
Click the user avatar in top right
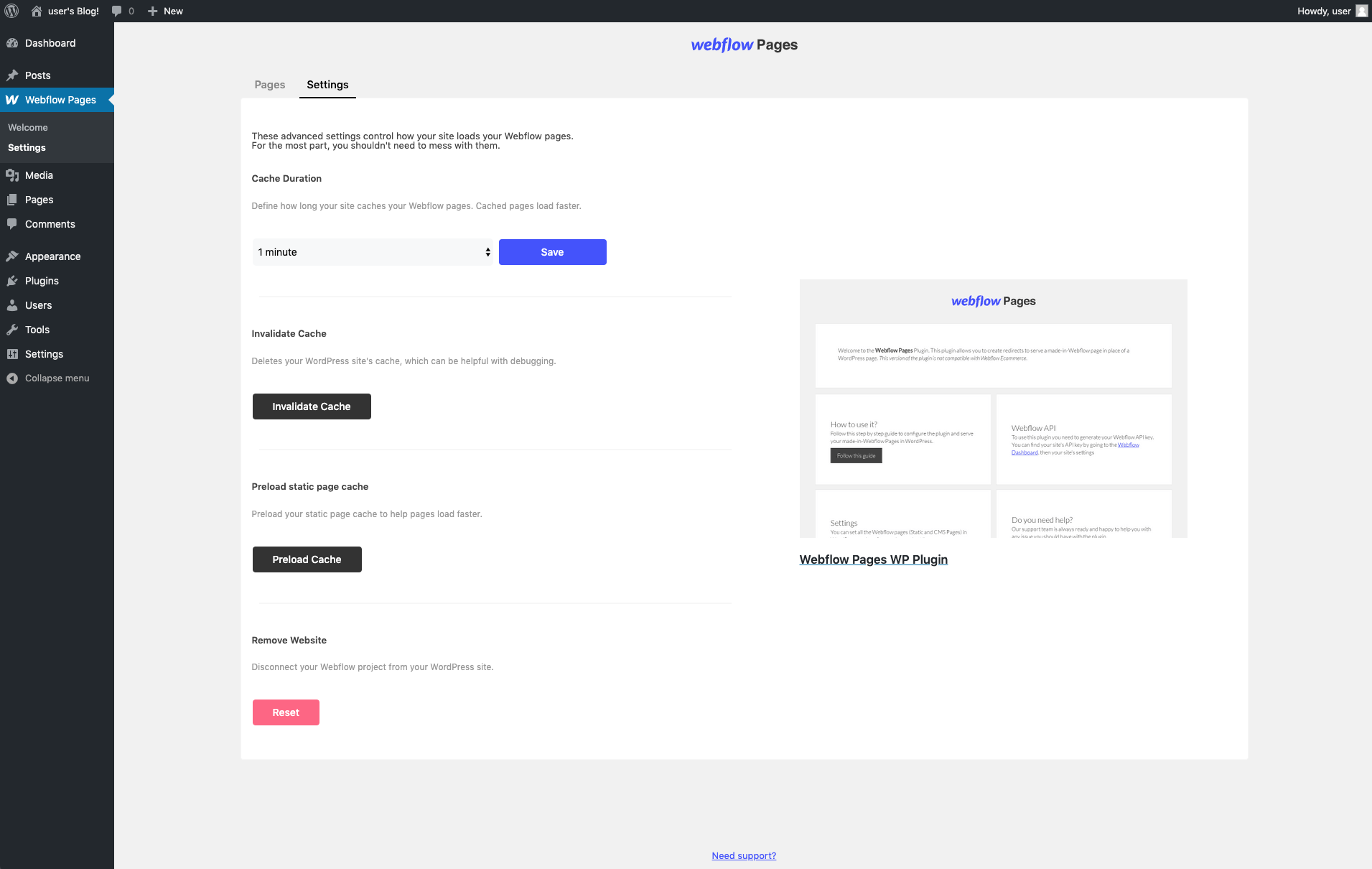tap(1361, 11)
